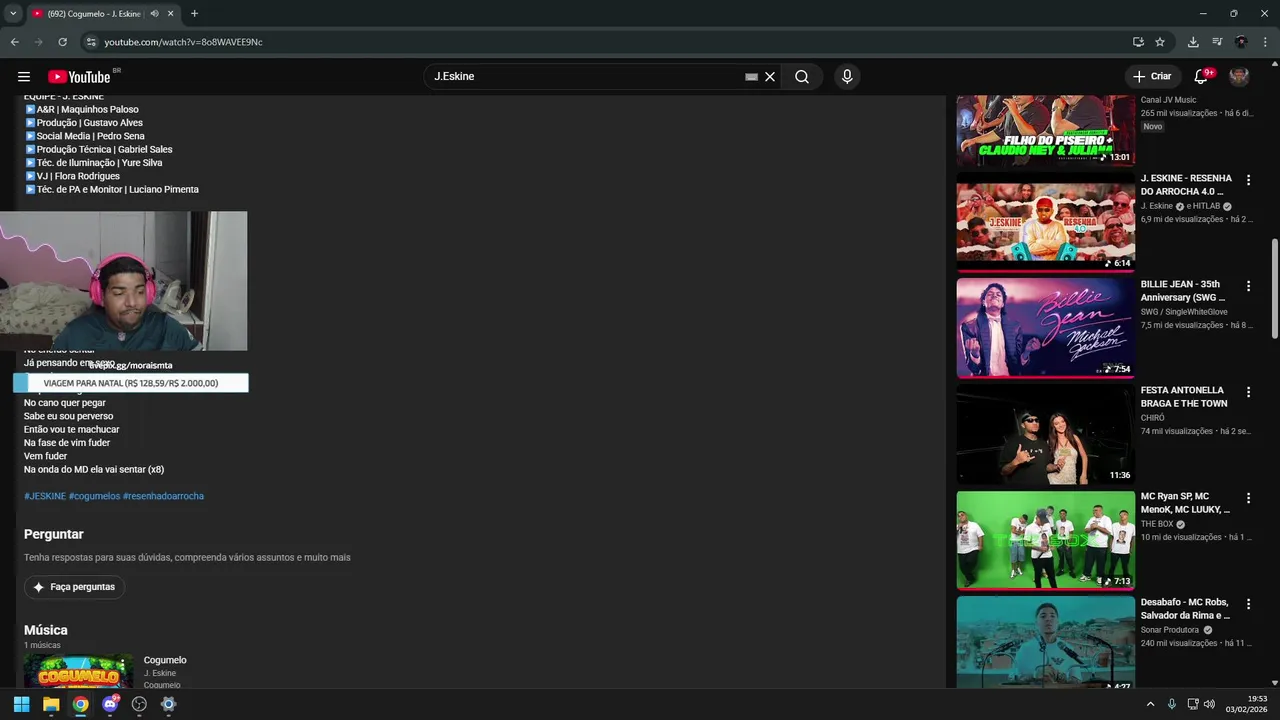This screenshot has width=1280, height=720.
Task: Open MC Ryan SP video thumbnail
Action: pyautogui.click(x=1045, y=540)
